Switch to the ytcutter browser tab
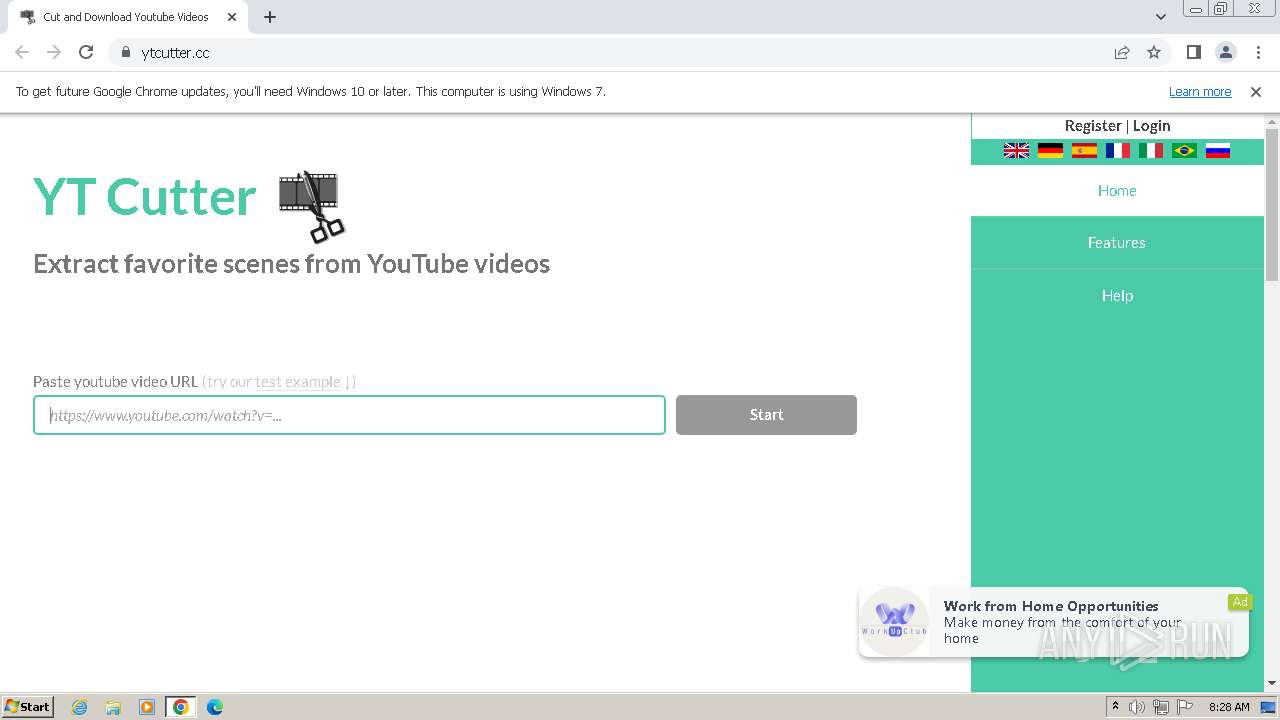Image resolution: width=1280 pixels, height=720 pixels. pos(127,17)
